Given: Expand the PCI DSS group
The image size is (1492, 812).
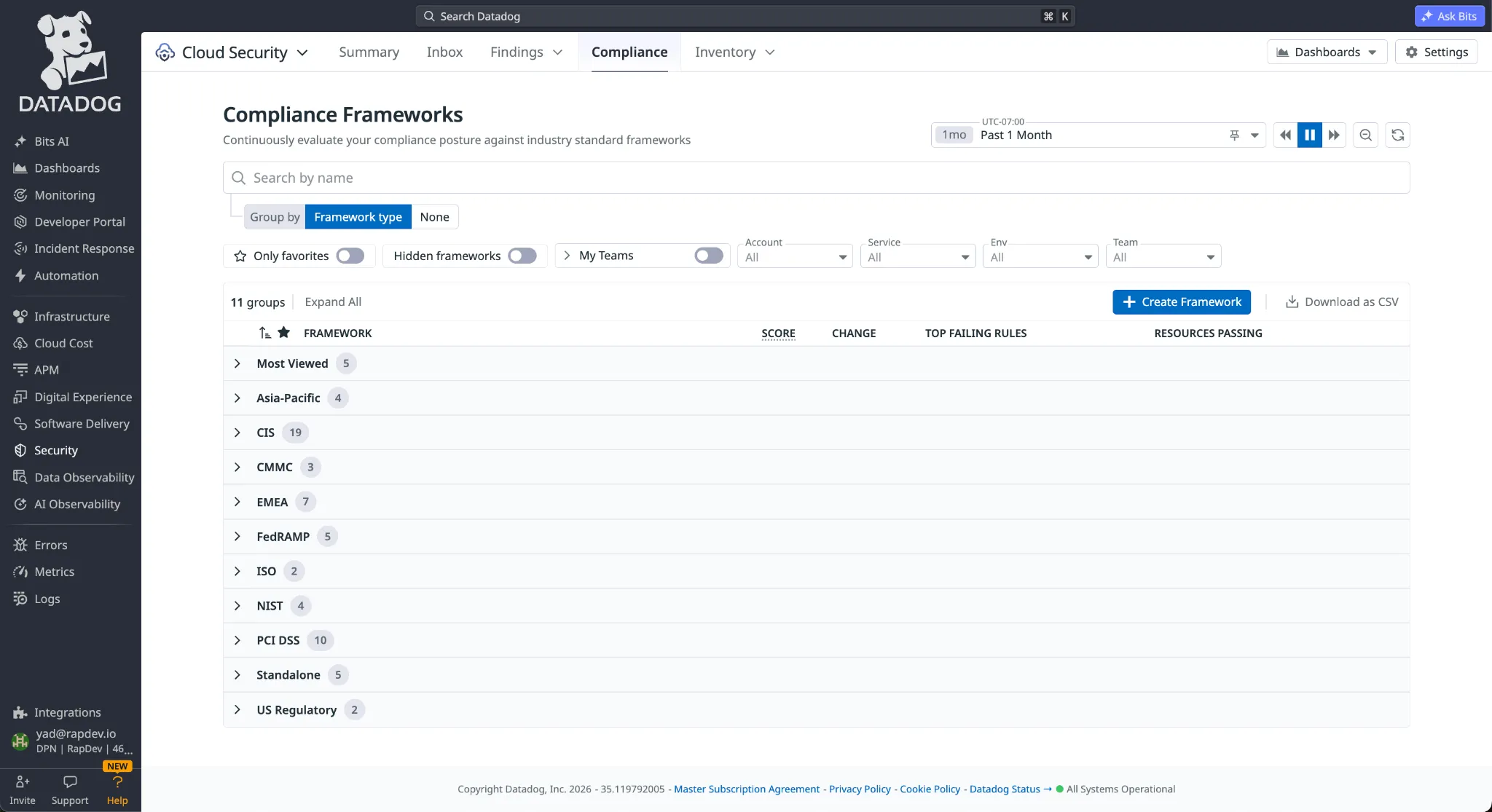Looking at the screenshot, I should click(x=237, y=640).
